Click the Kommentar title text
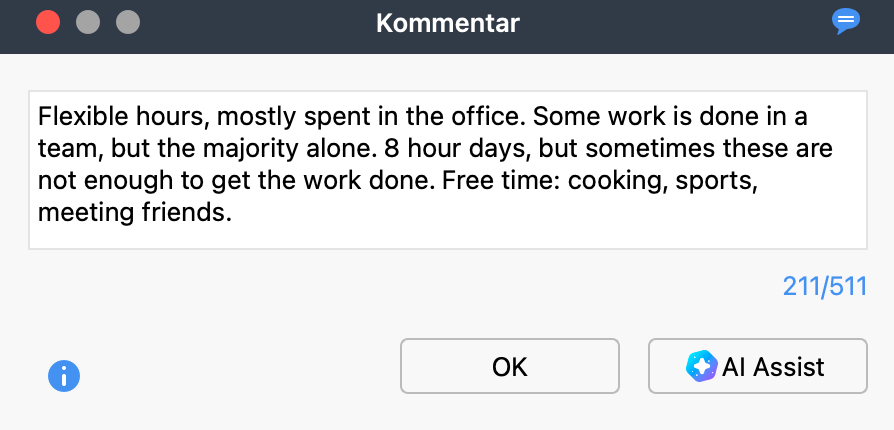This screenshot has height=430, width=894. pyautogui.click(x=448, y=24)
